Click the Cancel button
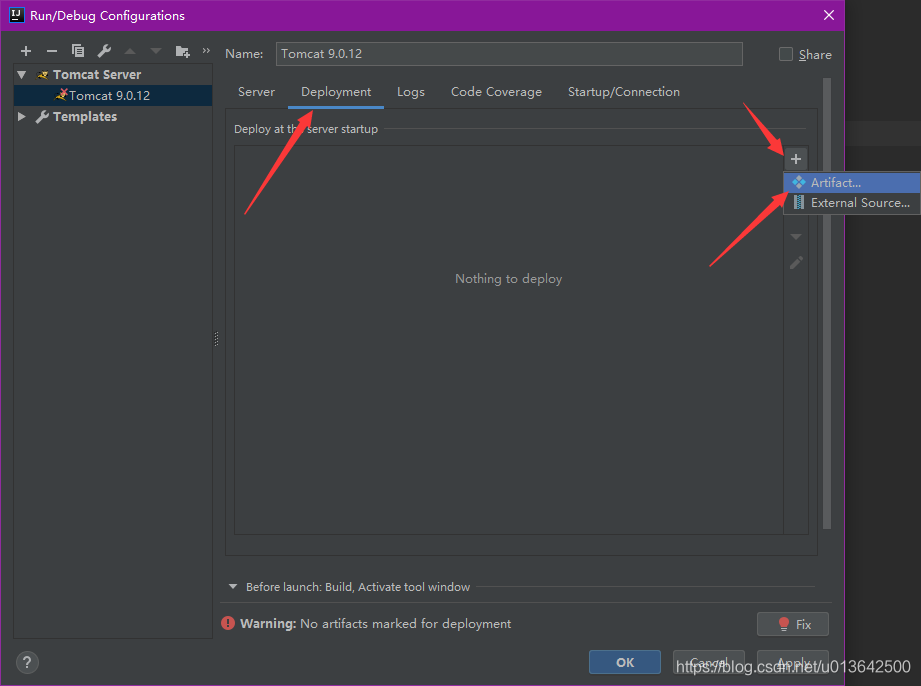 click(x=709, y=663)
